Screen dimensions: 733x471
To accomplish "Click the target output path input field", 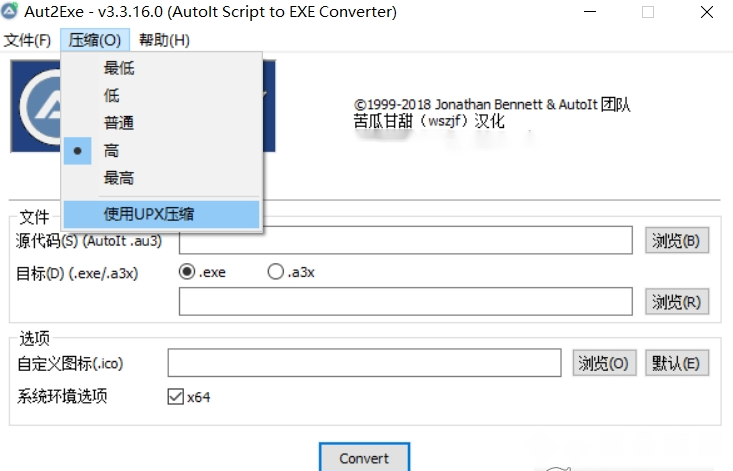I will pyautogui.click(x=406, y=301).
